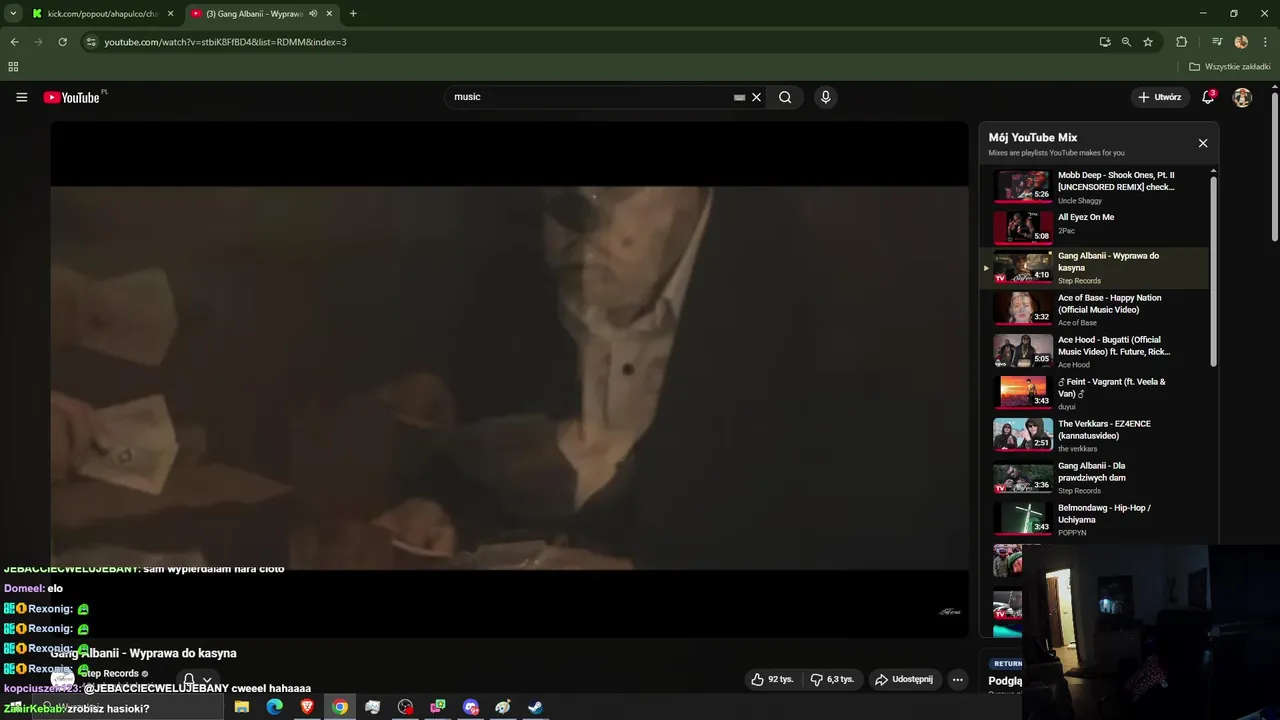Open the apps grid in bookmarks bar
The height and width of the screenshot is (720, 1280).
tap(13, 67)
